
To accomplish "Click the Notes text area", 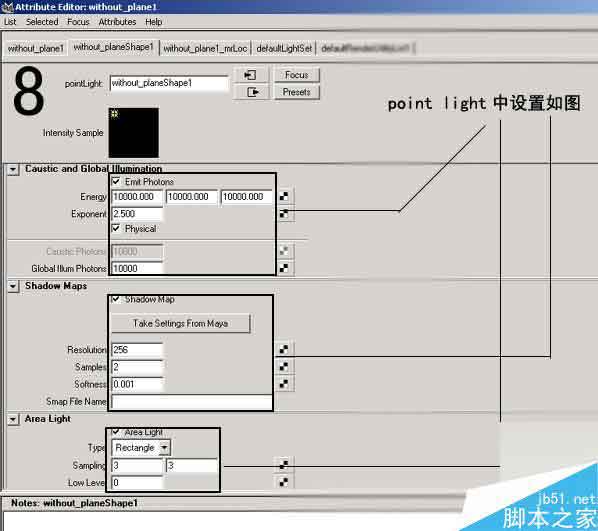I will pyautogui.click(x=233, y=522).
